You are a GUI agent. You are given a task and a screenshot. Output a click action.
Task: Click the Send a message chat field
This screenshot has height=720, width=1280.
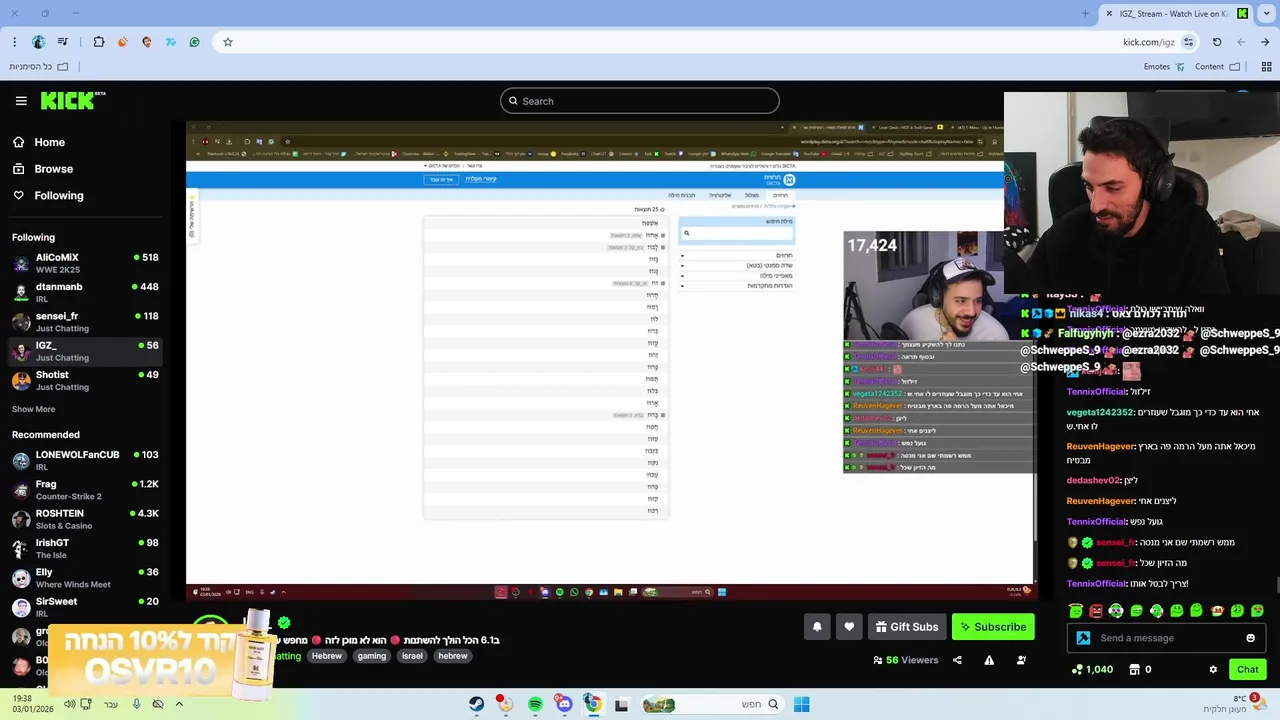click(1165, 638)
